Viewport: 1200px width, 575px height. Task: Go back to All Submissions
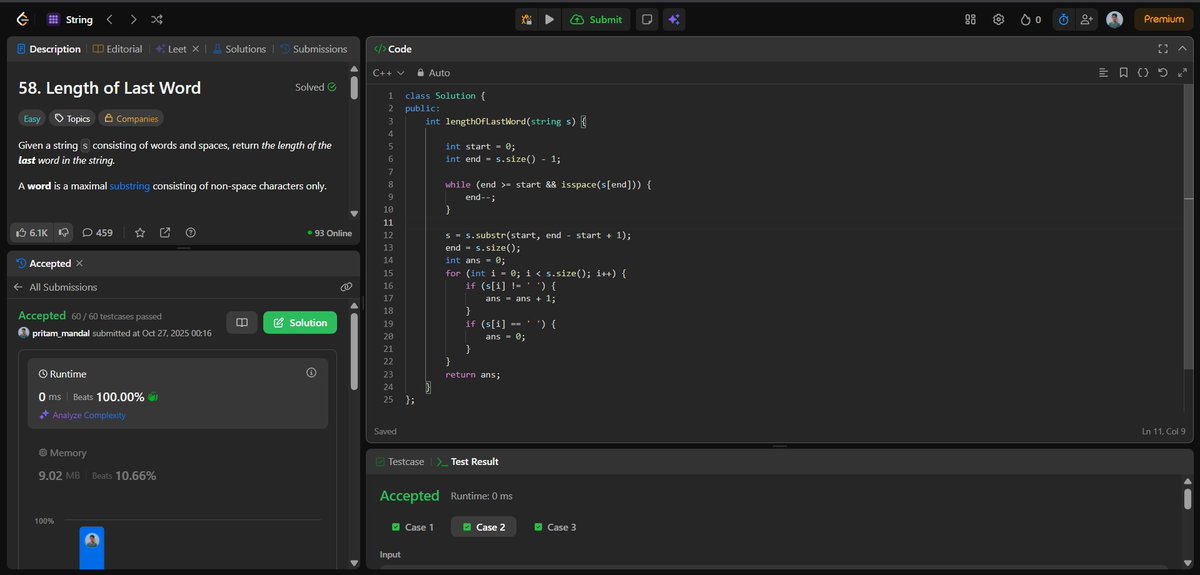click(x=55, y=287)
